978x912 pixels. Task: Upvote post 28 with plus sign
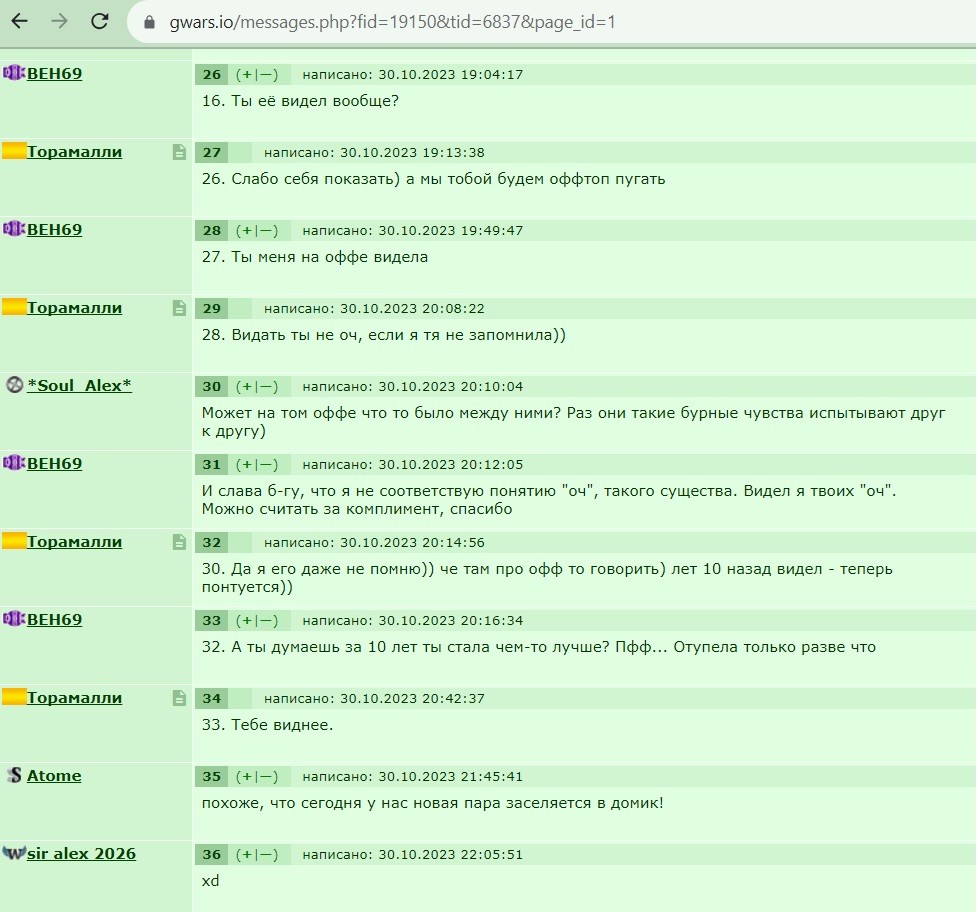click(247, 230)
